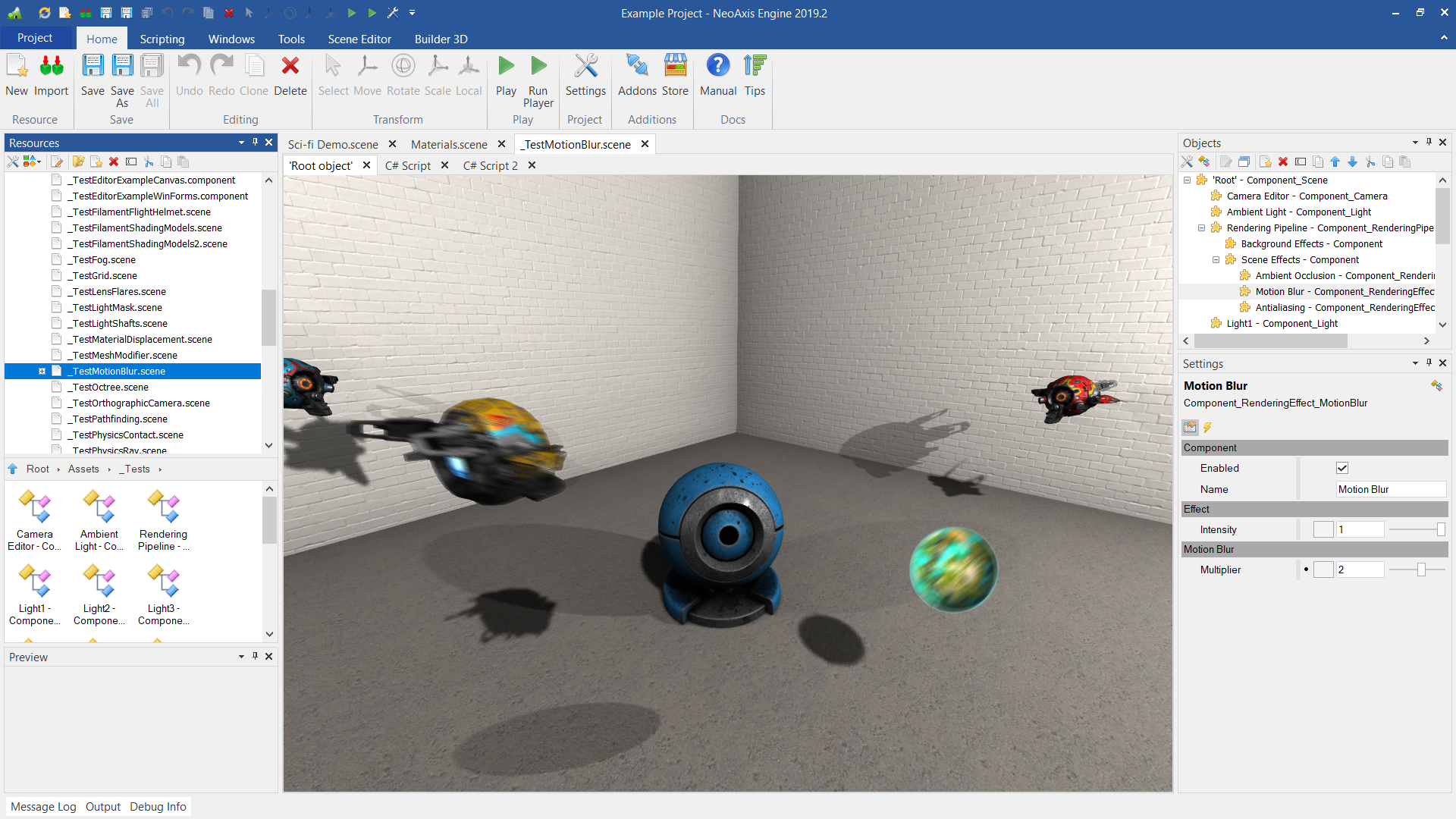Open the Message Log panel
Screen dimensions: 1456x819
(x=43, y=806)
